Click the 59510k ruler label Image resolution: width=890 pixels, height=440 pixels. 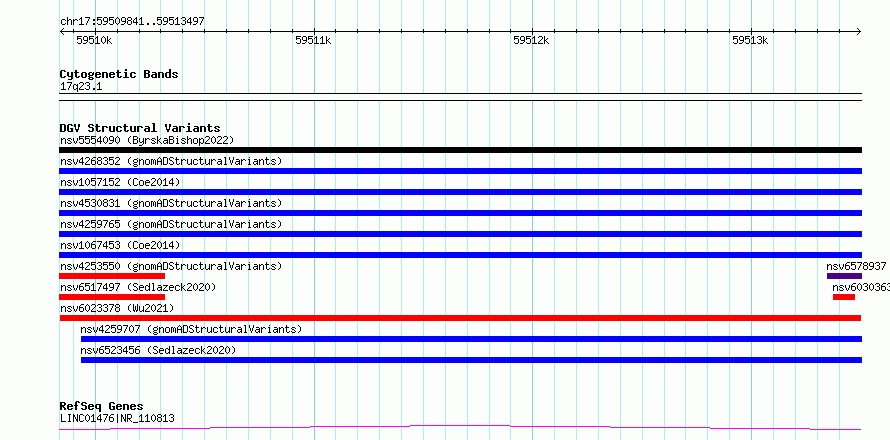point(94,40)
